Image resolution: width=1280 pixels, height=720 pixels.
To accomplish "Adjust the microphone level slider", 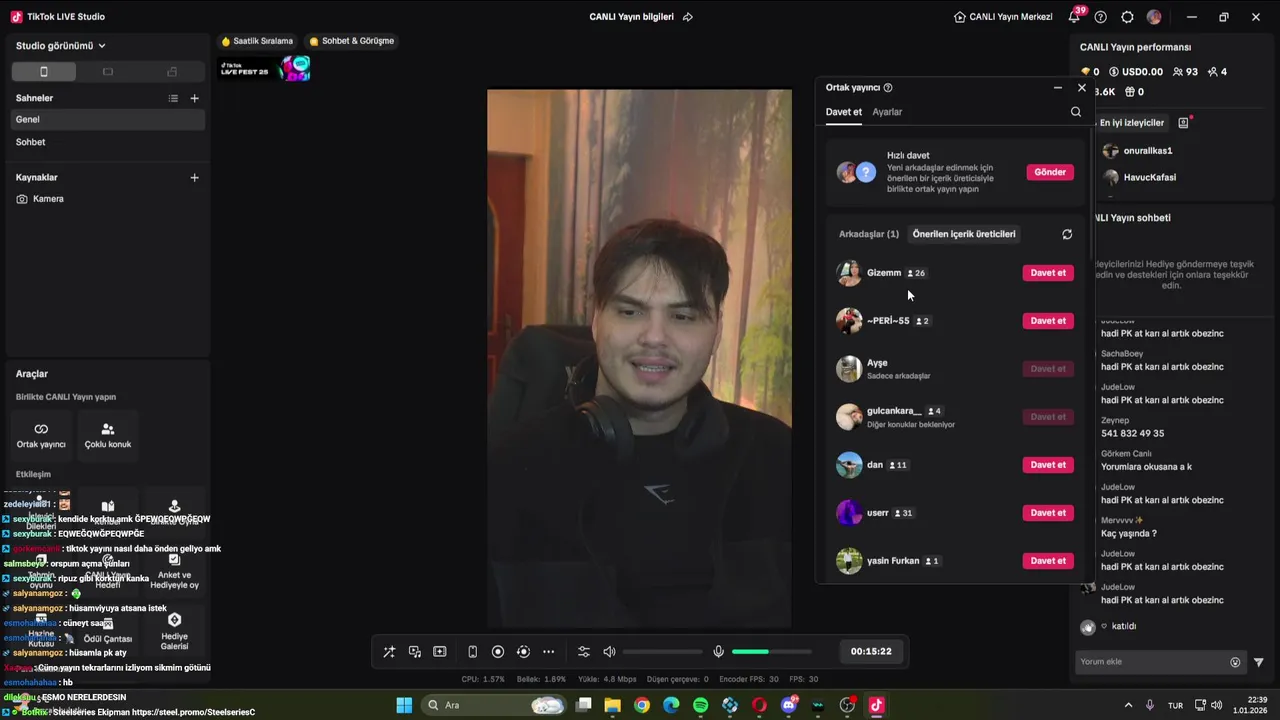I will tap(771, 652).
